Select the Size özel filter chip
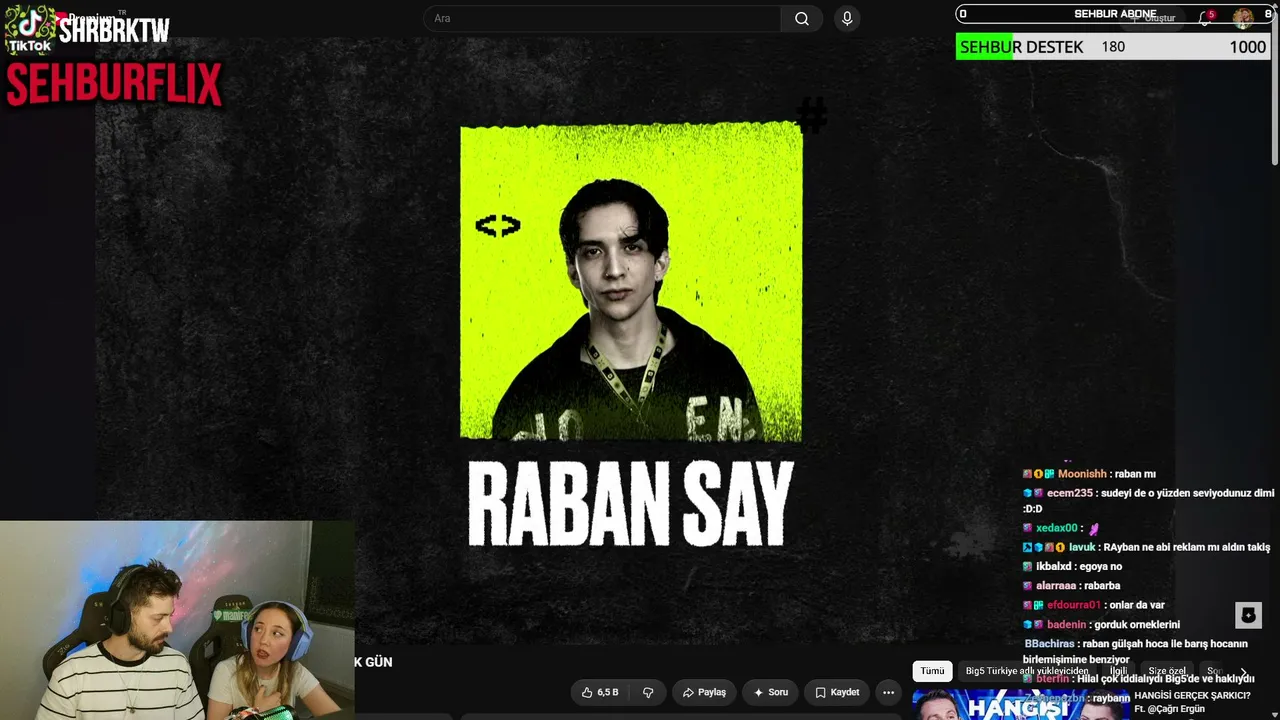Viewport: 1280px width, 720px height. (x=1167, y=671)
